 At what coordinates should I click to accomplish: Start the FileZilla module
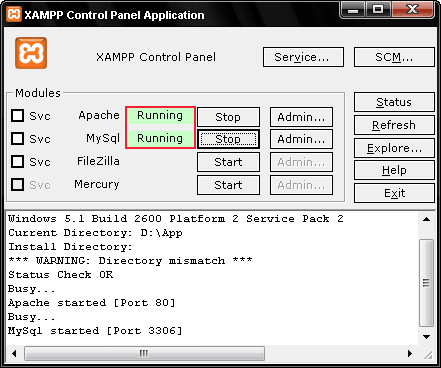[228, 162]
